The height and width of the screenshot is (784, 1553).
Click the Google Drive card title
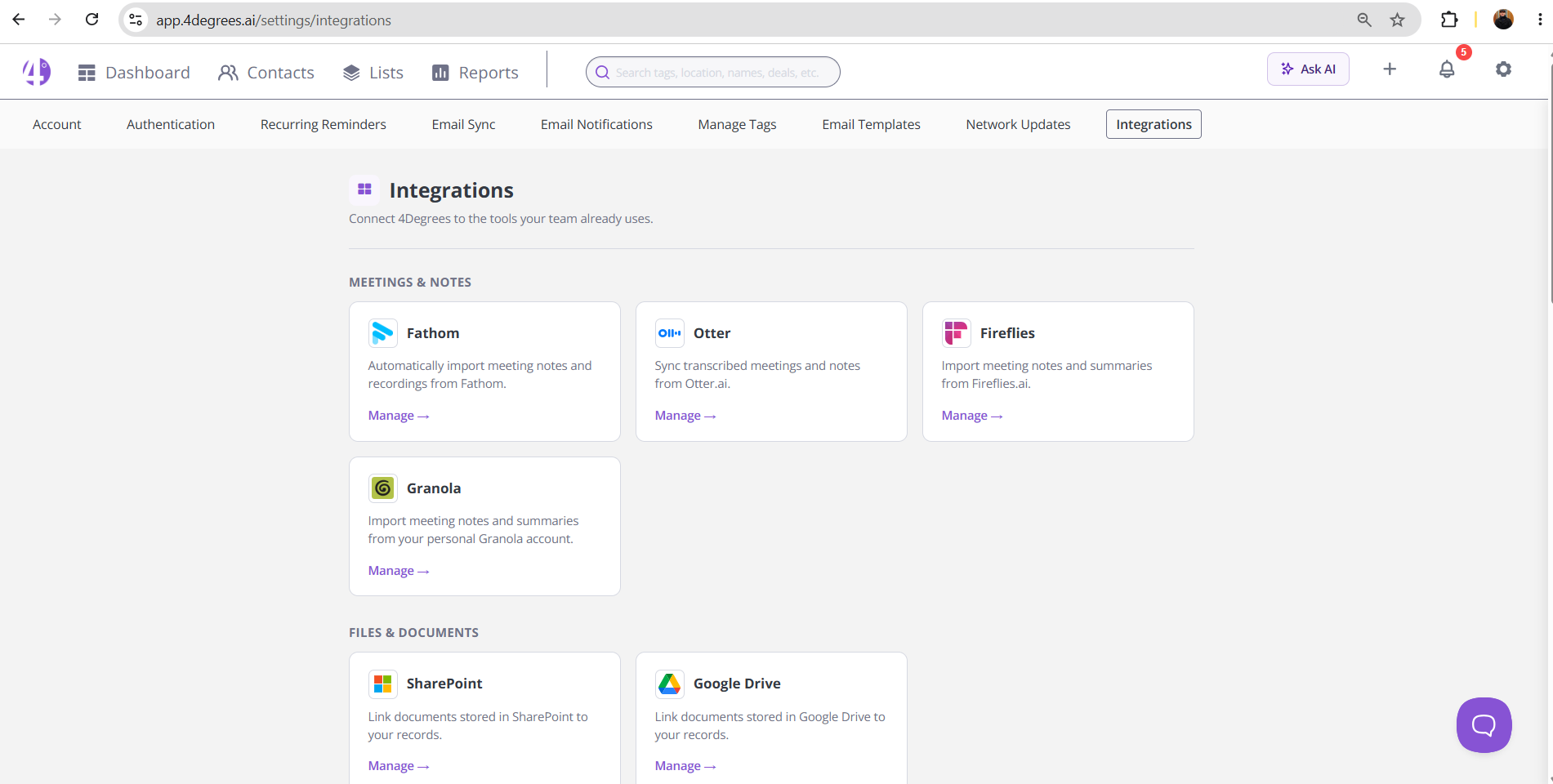click(737, 684)
